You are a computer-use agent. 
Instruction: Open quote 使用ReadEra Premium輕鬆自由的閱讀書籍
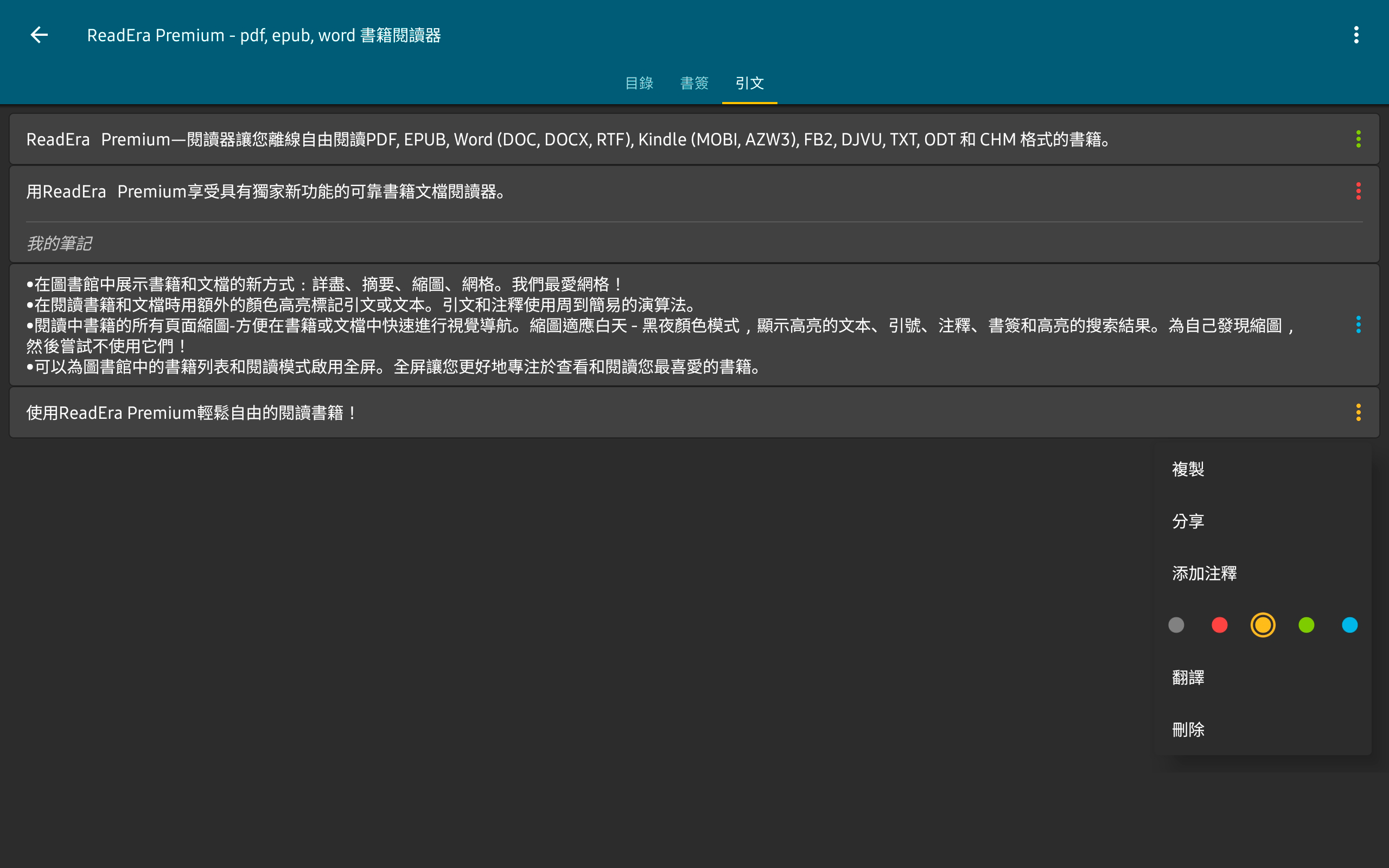coord(694,412)
